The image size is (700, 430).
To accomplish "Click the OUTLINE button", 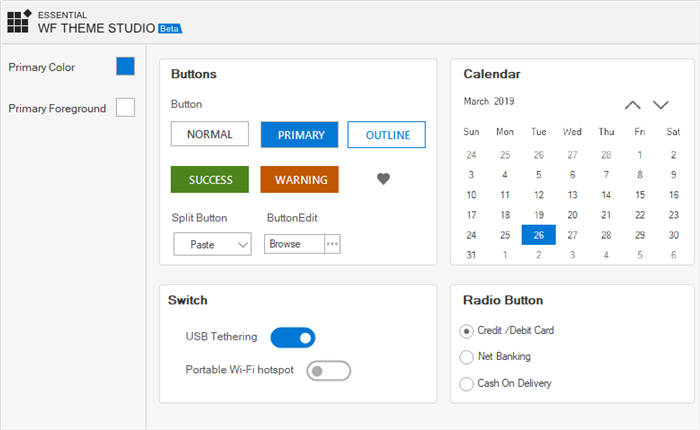I will point(386,135).
